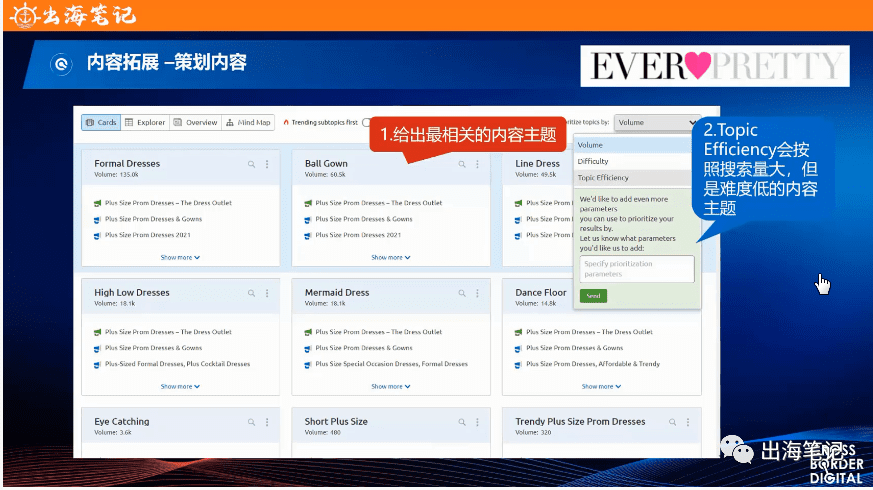Search icon on Mermaid Dress card
This screenshot has height=490, width=873.
[x=462, y=293]
